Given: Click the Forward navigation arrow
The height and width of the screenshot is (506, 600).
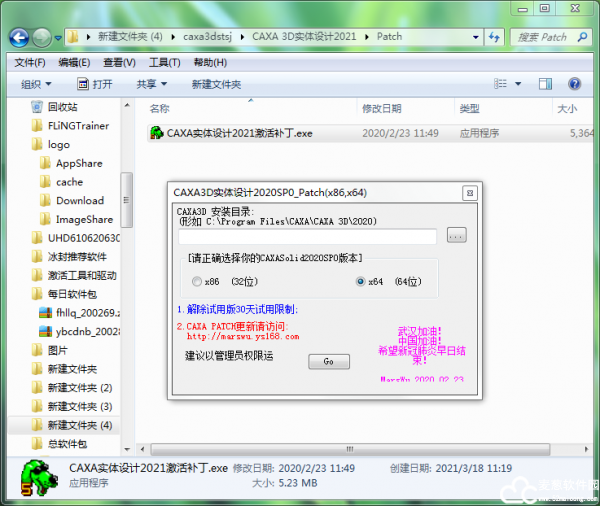Looking at the screenshot, I should click(41, 38).
